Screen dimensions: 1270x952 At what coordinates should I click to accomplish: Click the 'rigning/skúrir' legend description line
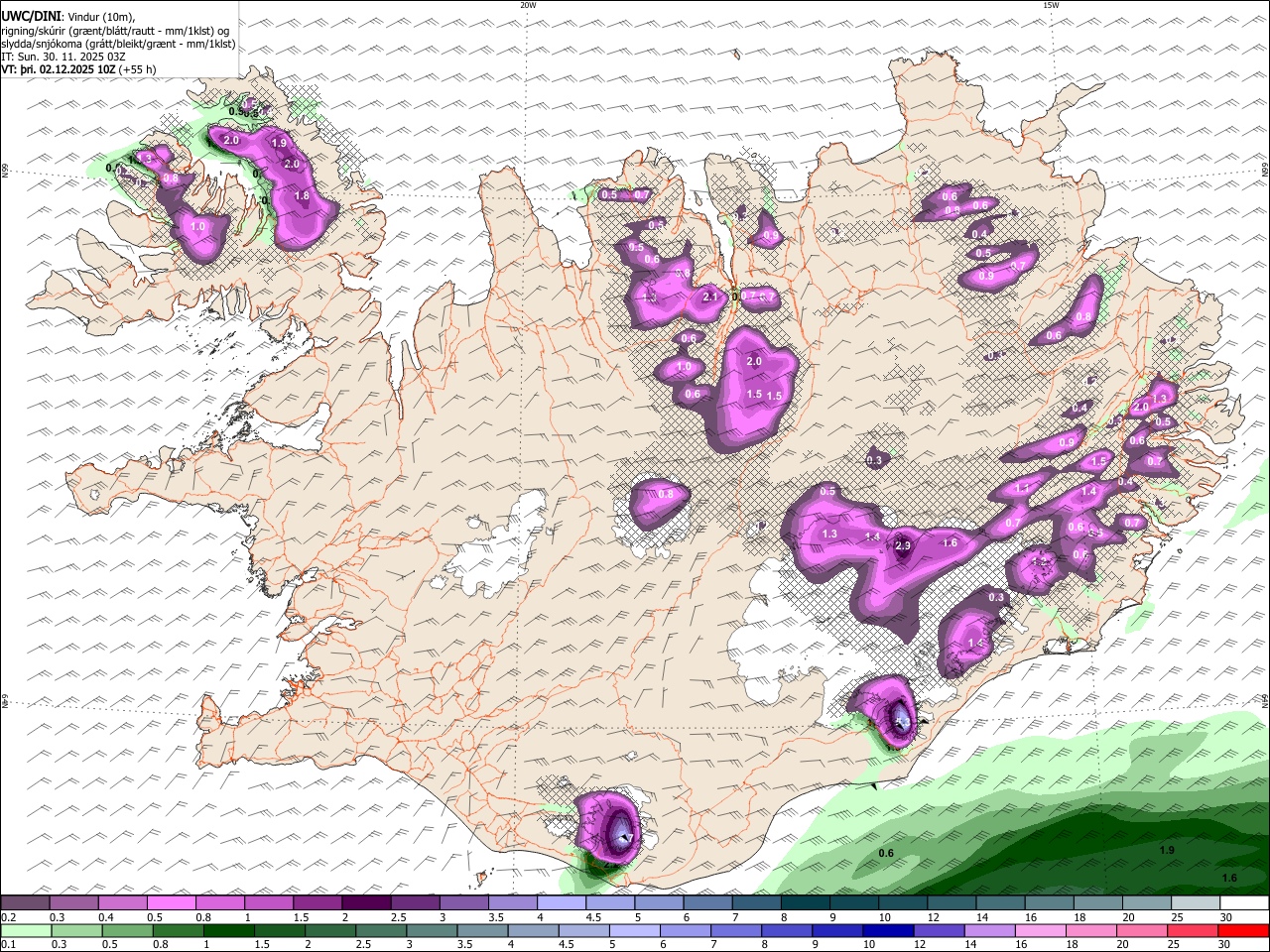tap(115, 31)
